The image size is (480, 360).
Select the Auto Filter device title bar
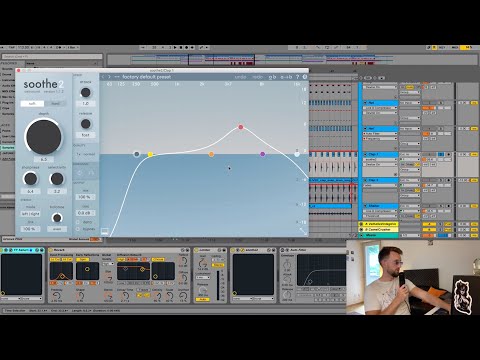tap(313, 250)
